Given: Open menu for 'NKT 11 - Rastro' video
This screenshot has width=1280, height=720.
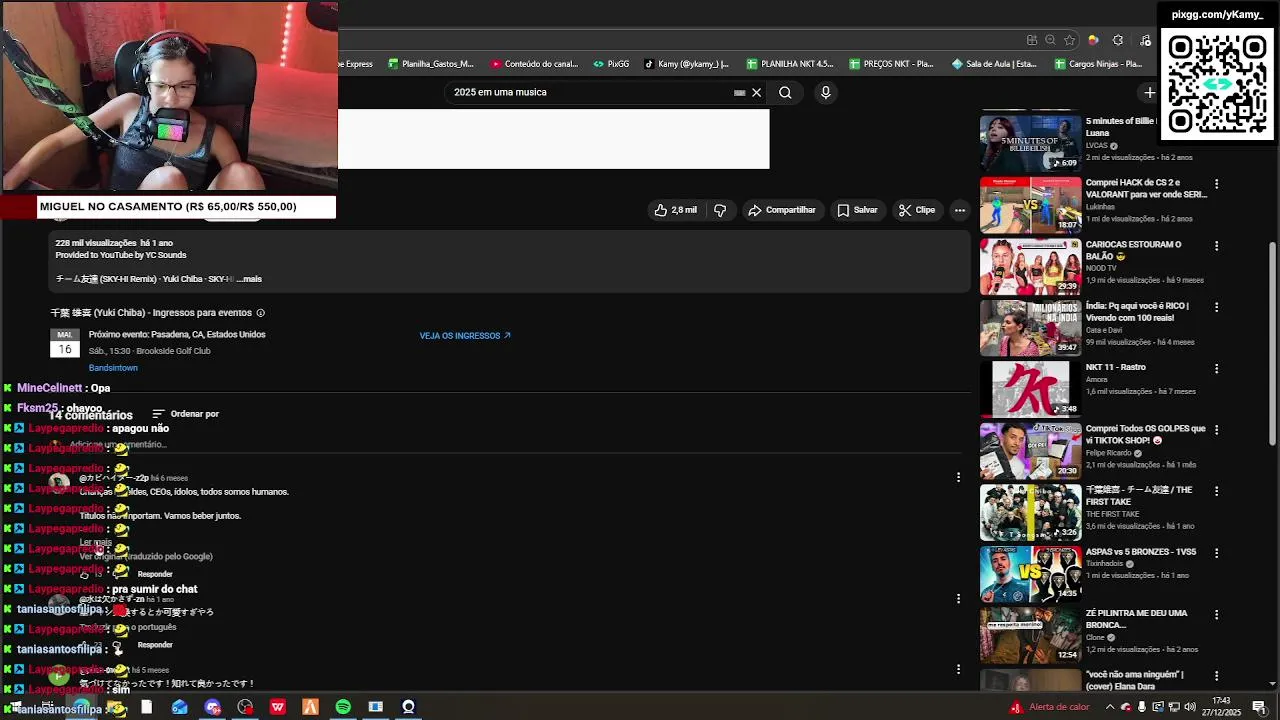Looking at the screenshot, I should pyautogui.click(x=1216, y=369).
